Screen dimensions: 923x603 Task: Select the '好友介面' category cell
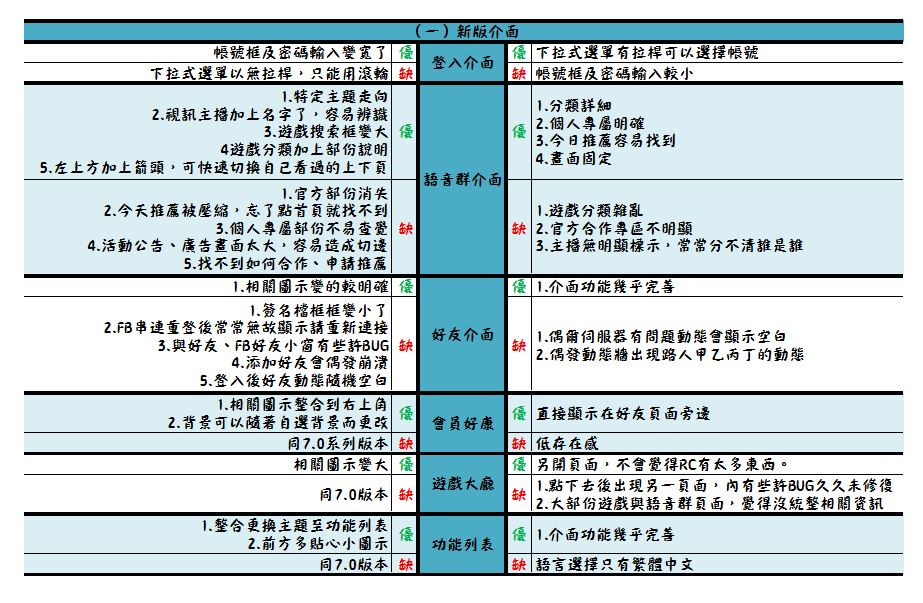[x=462, y=334]
